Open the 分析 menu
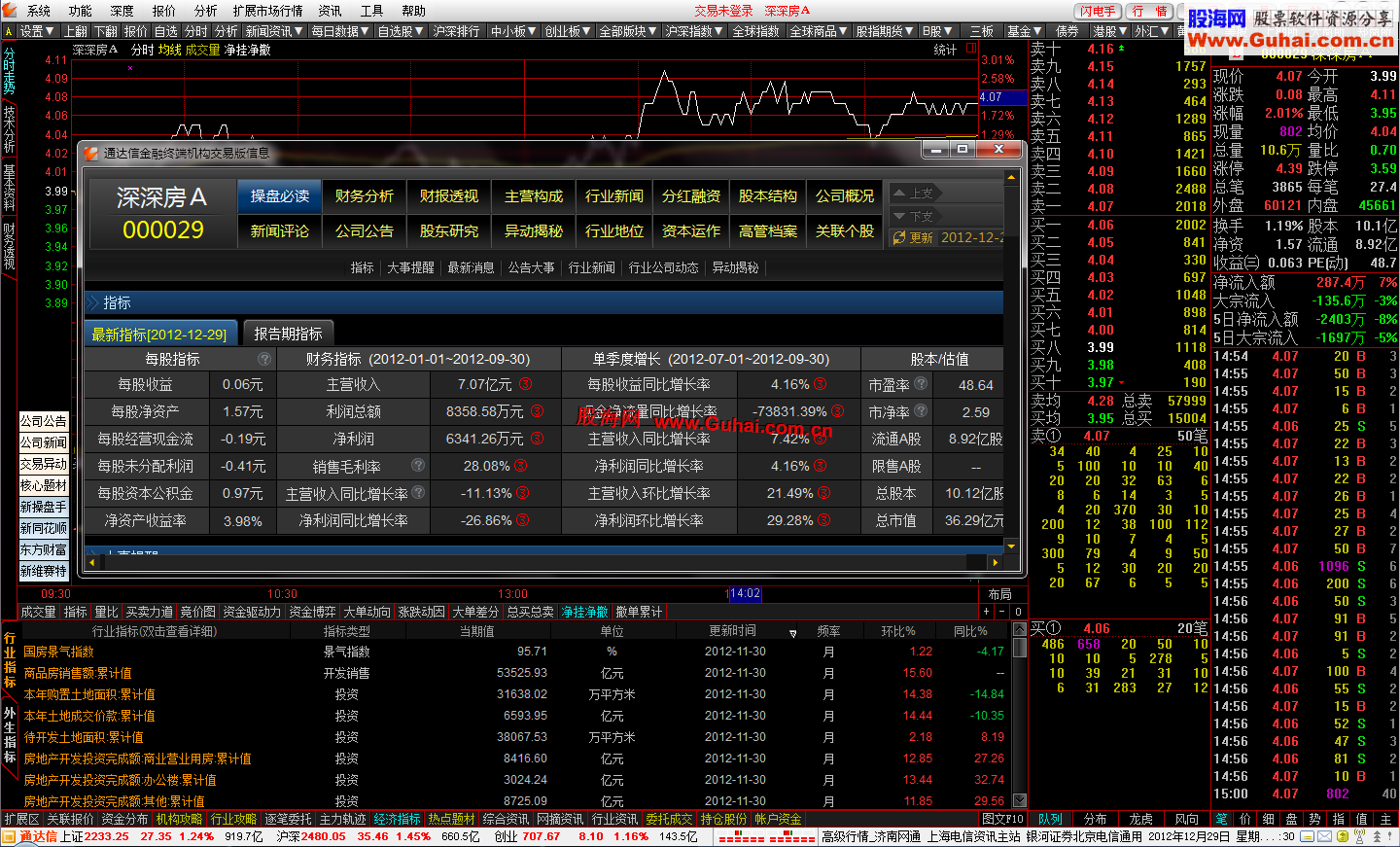The image size is (1400, 847). [x=205, y=11]
